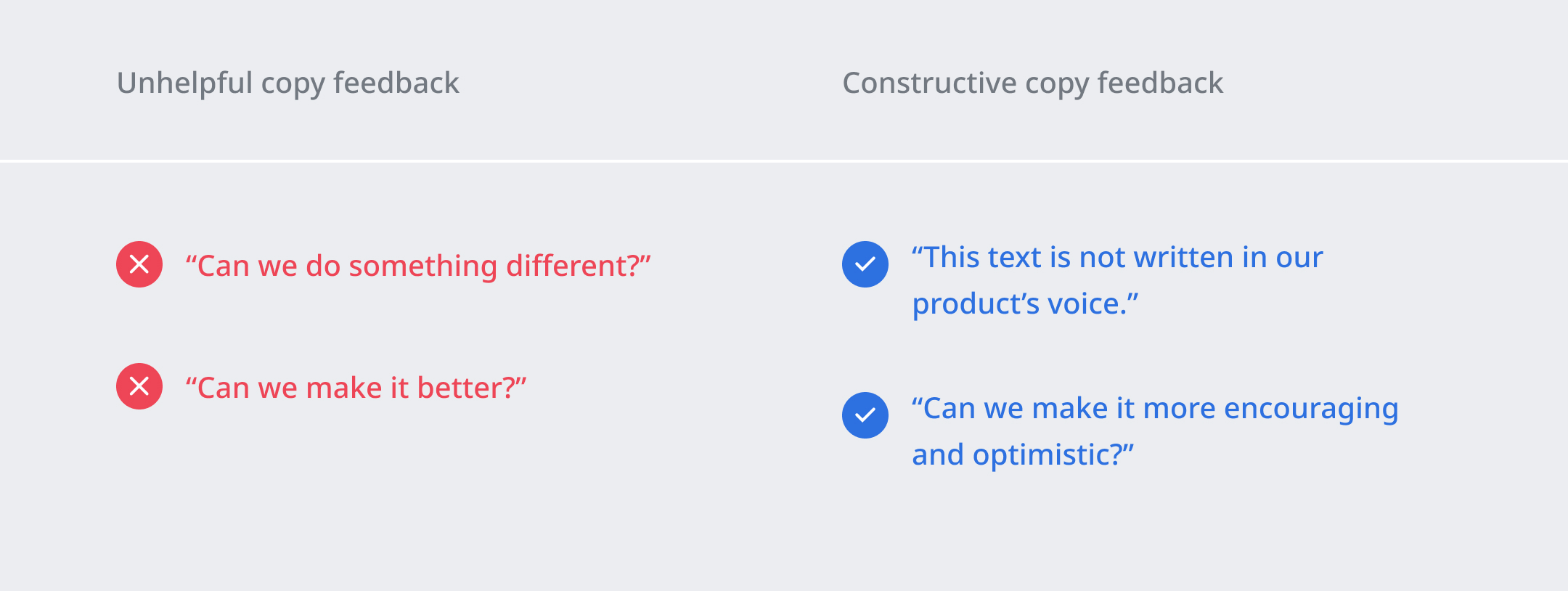Viewport: 1568px width, 591px height.
Task: Select the "Constructive copy feedback" heading
Action: [x=1032, y=83]
